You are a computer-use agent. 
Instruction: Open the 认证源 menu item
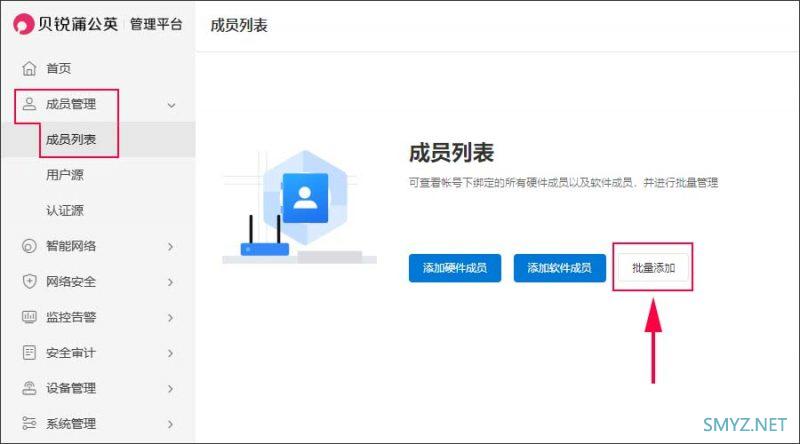tap(65, 211)
